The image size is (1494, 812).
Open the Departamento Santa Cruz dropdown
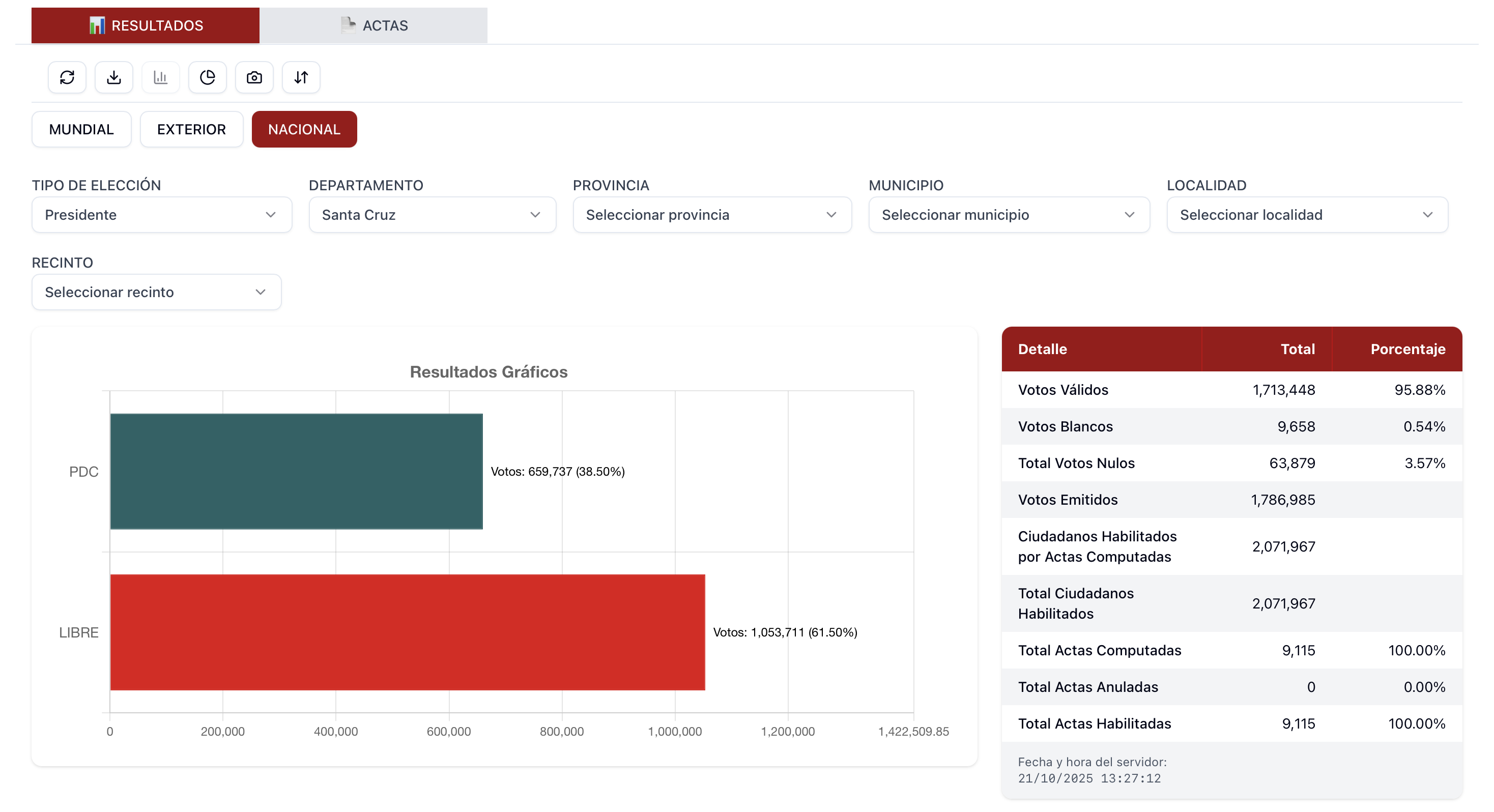432,215
